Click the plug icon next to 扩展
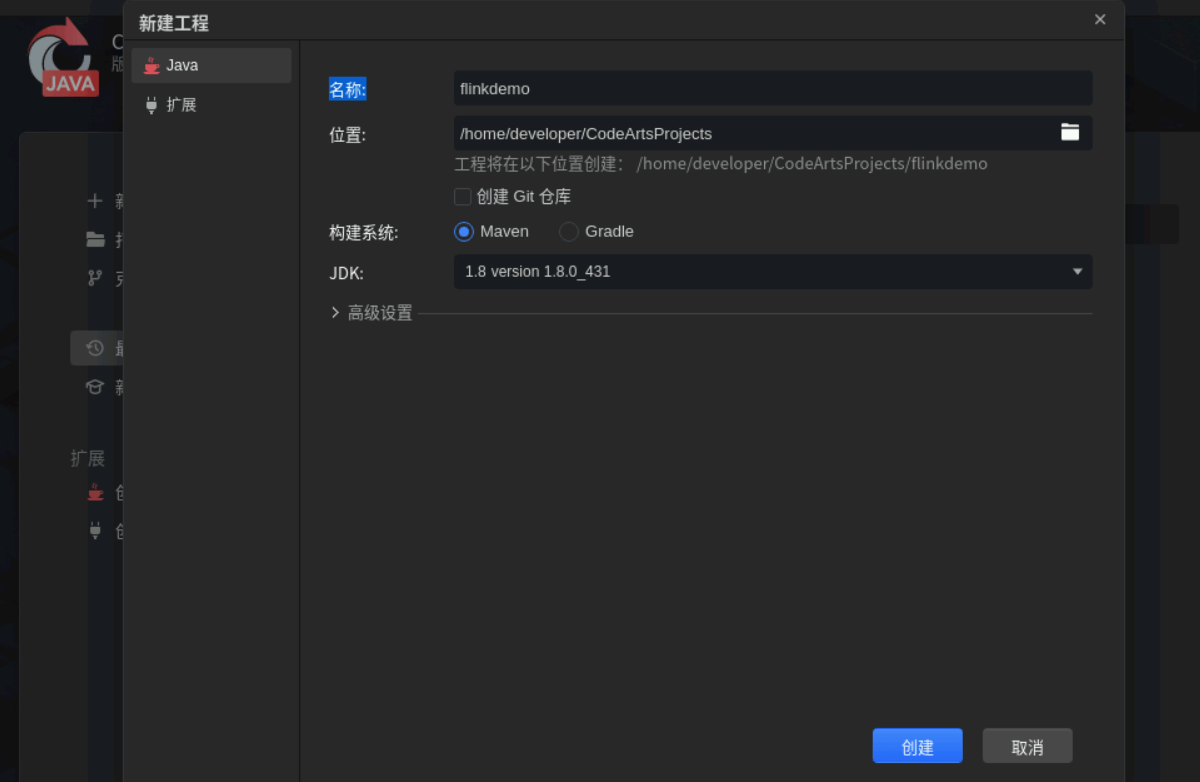 (x=152, y=105)
